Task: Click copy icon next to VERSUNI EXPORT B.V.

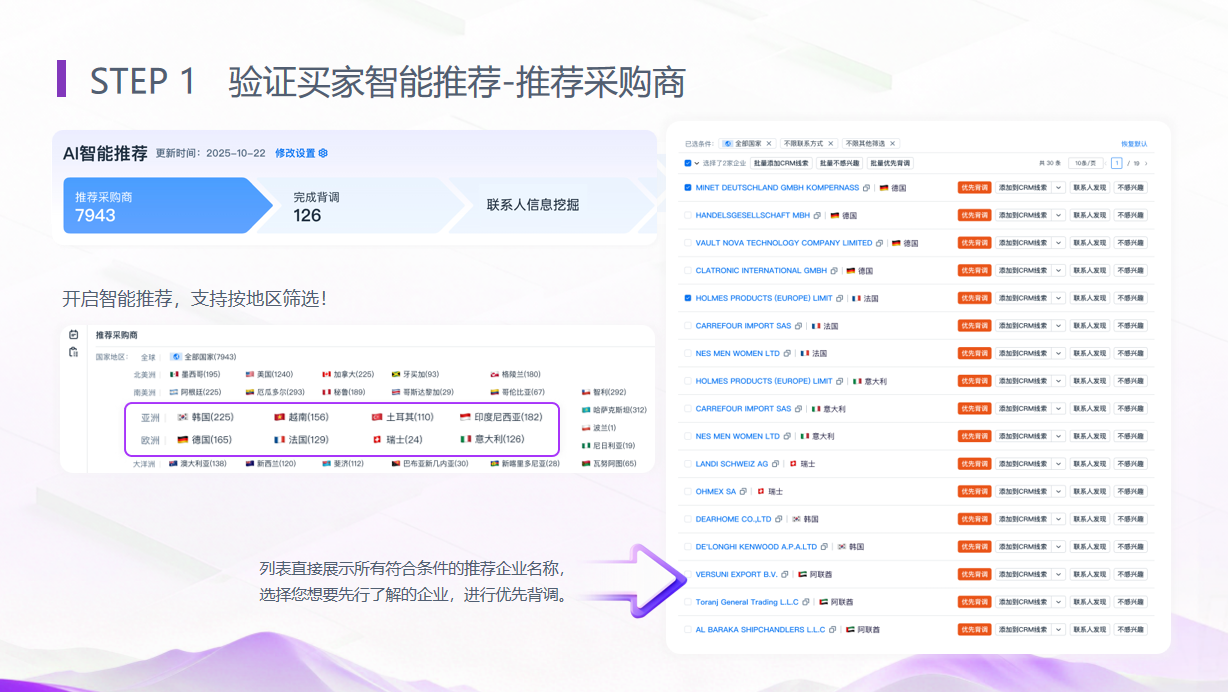Action: pyautogui.click(x=785, y=575)
